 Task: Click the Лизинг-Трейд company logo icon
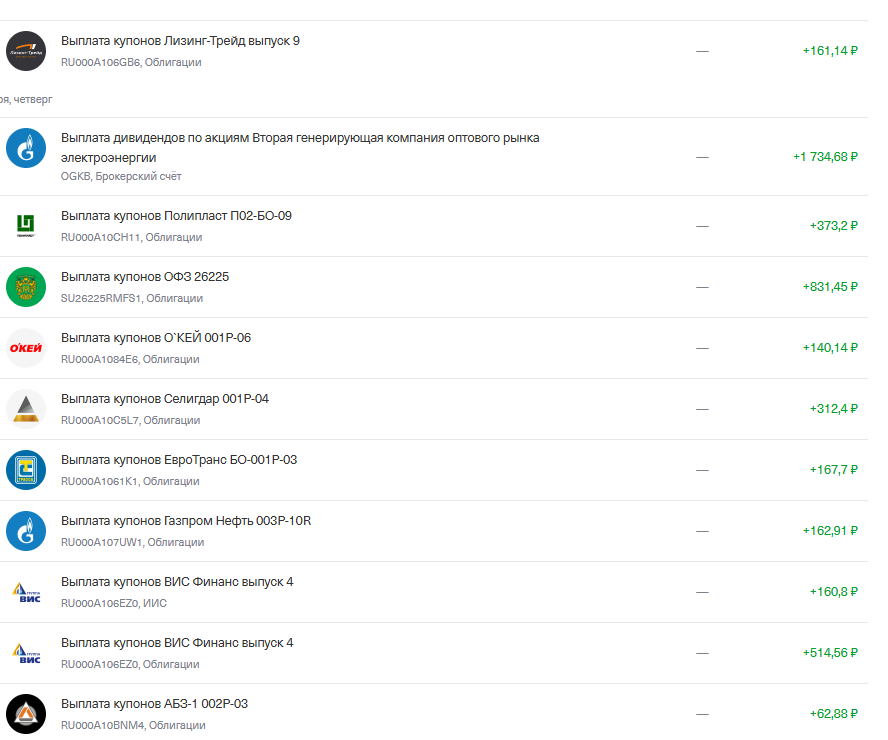click(x=26, y=51)
